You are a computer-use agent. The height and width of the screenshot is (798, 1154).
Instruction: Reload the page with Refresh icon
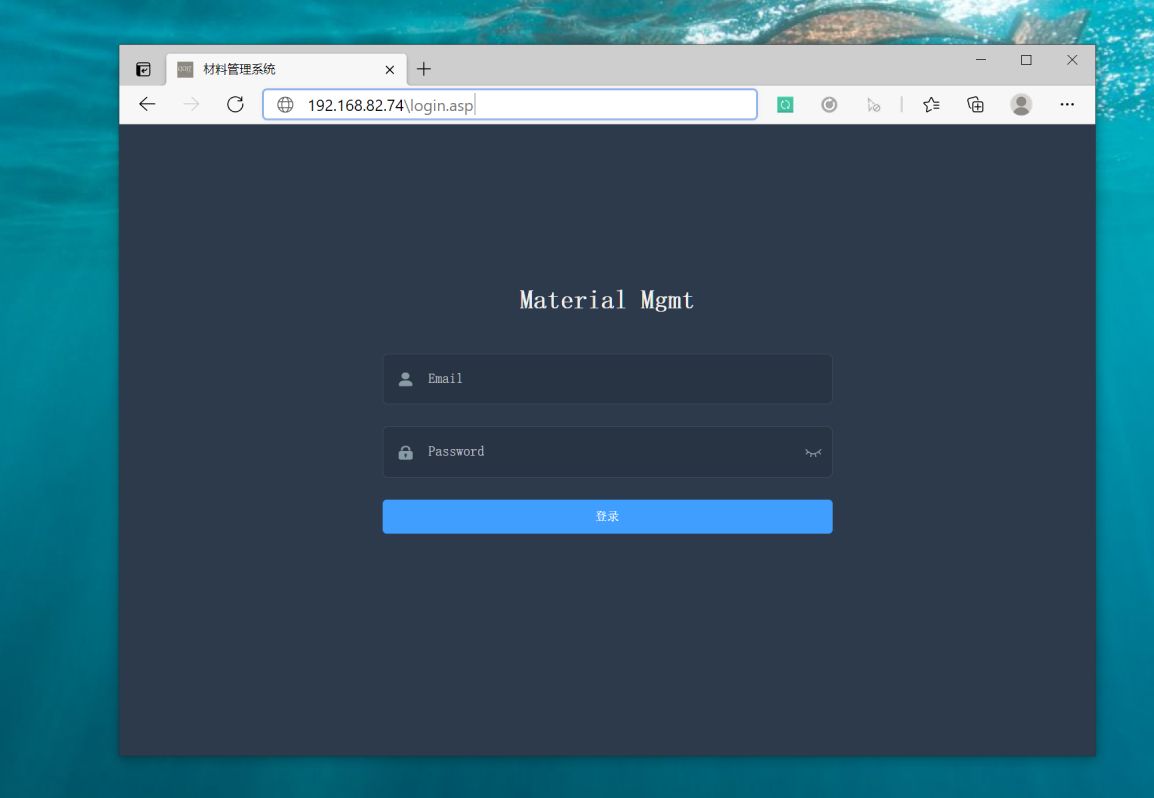click(235, 105)
